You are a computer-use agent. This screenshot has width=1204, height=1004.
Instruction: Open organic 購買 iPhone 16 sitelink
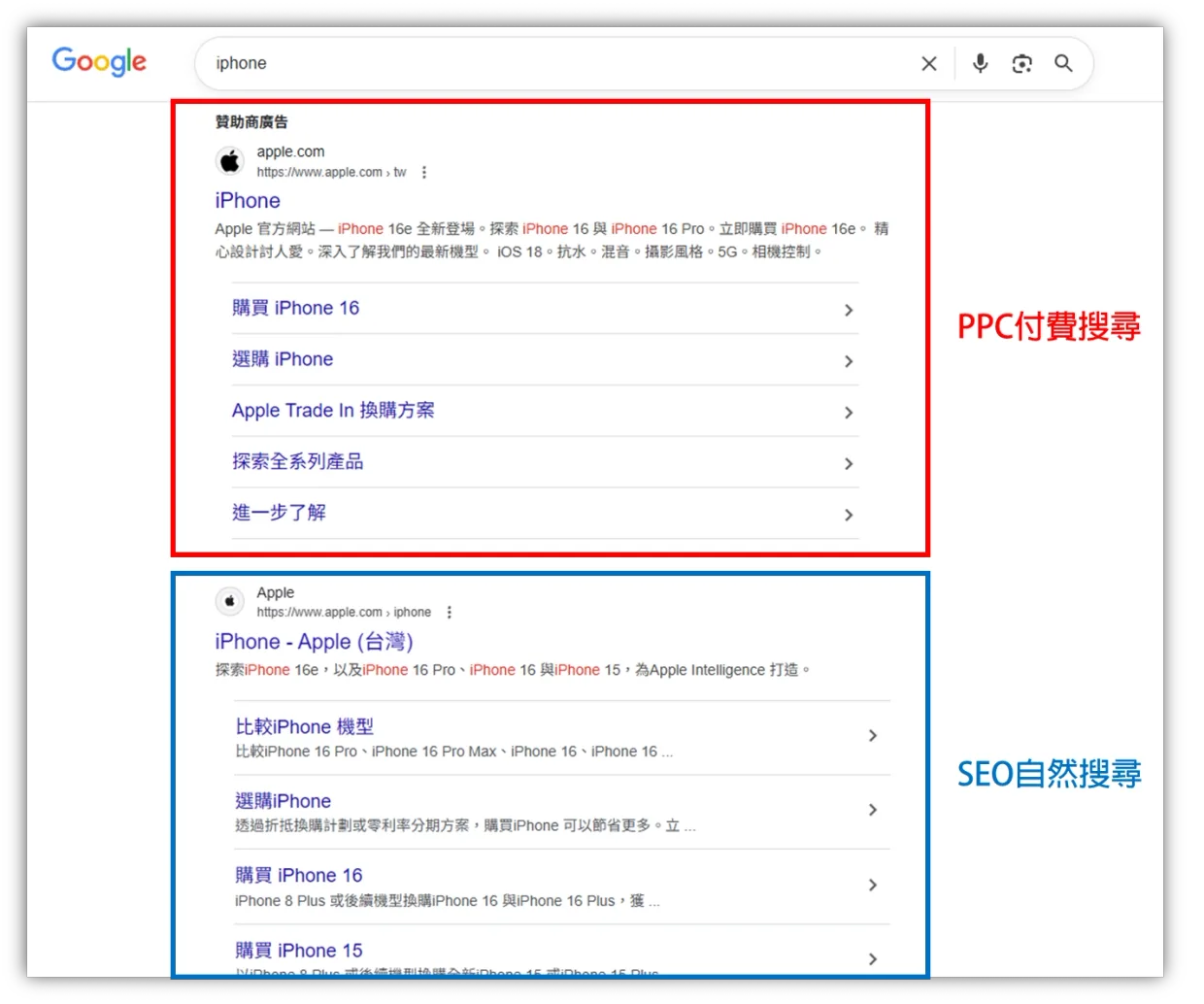pos(299,875)
